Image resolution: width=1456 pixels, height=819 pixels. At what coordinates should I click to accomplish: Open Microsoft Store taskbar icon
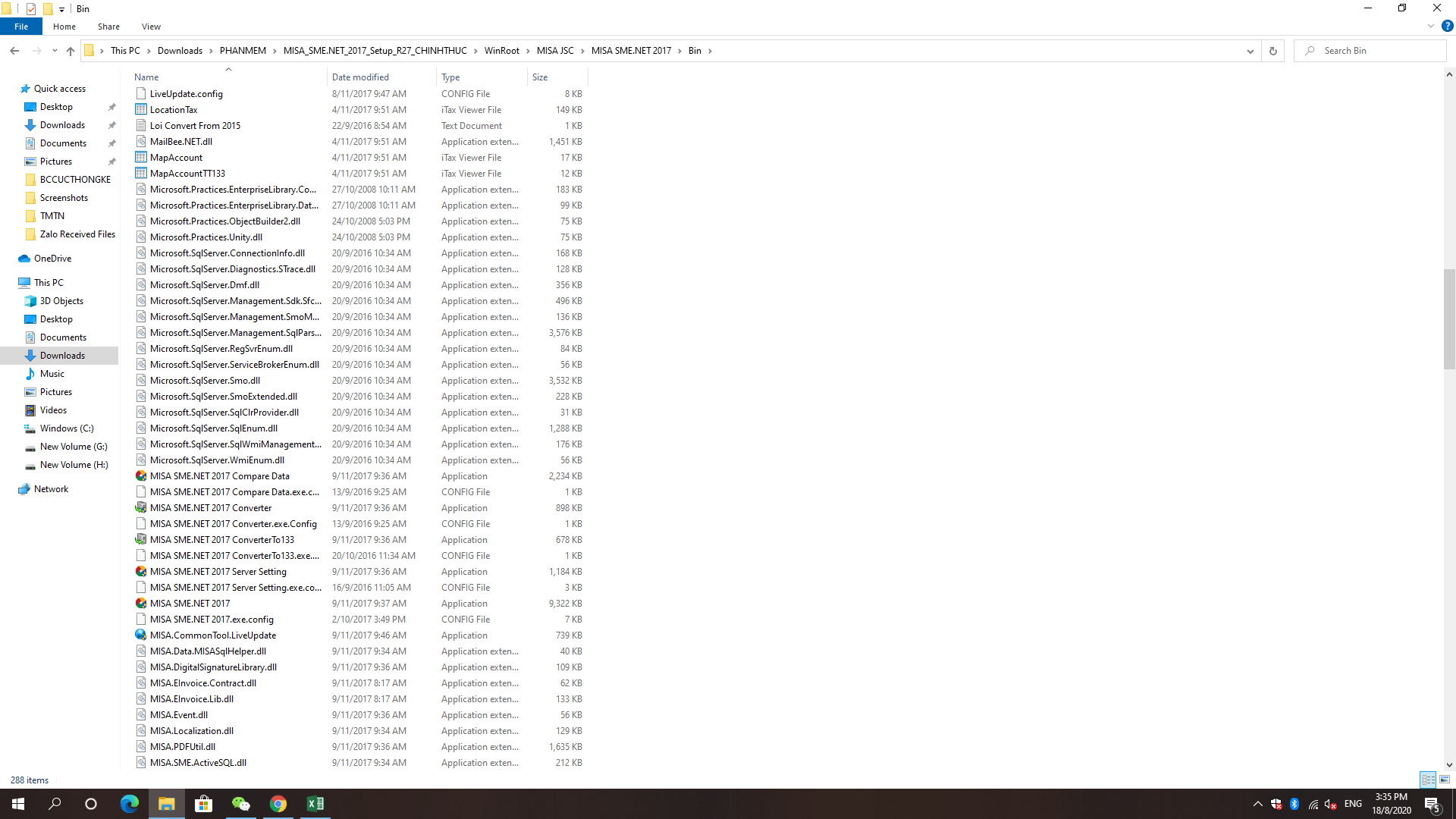pyautogui.click(x=204, y=804)
